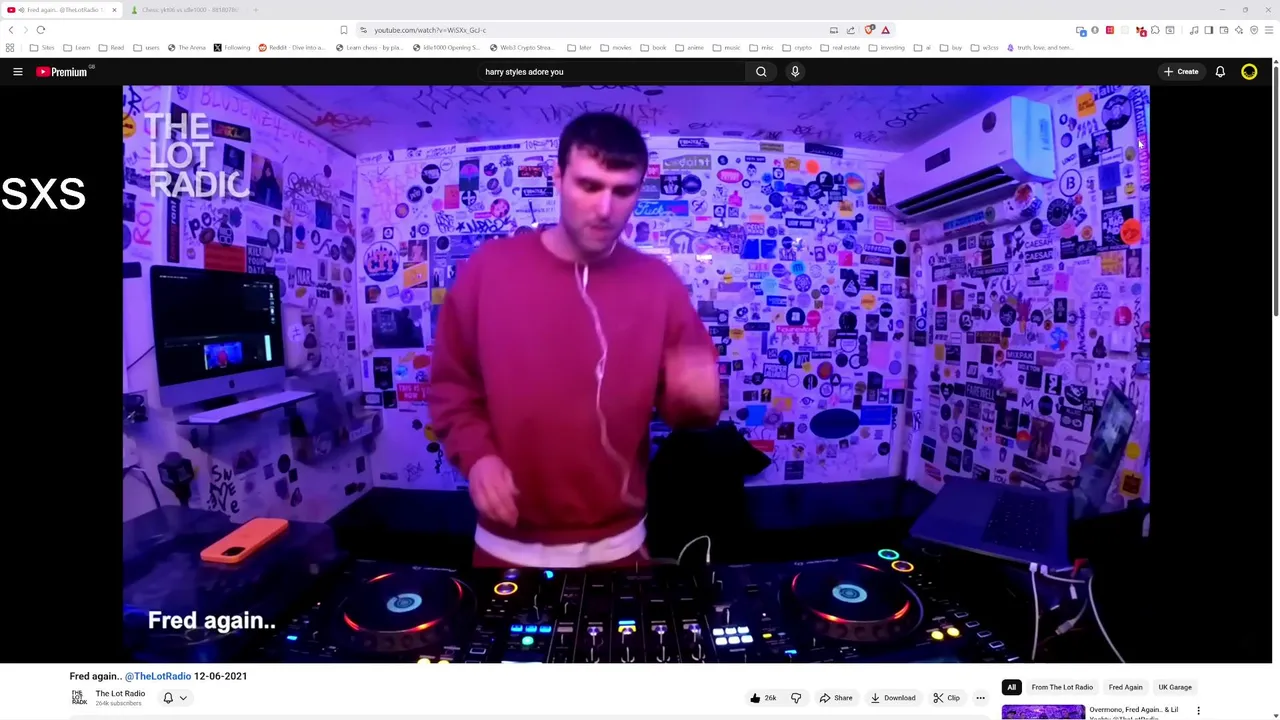Open site settings icon in address bar
1280x720 pixels.
tap(363, 30)
